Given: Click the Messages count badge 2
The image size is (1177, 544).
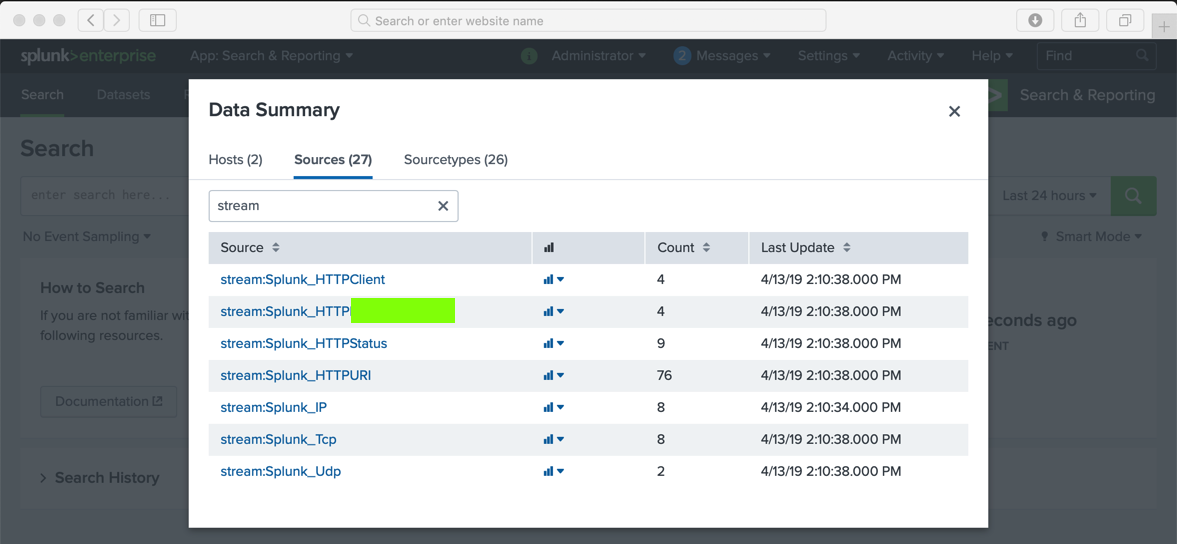Looking at the screenshot, I should [682, 56].
